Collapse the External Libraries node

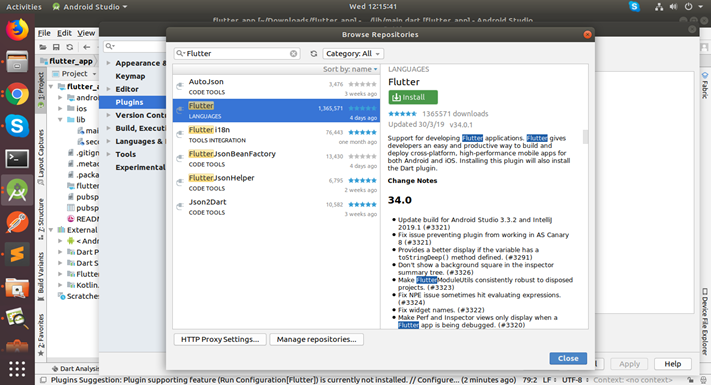pyautogui.click(x=51, y=230)
